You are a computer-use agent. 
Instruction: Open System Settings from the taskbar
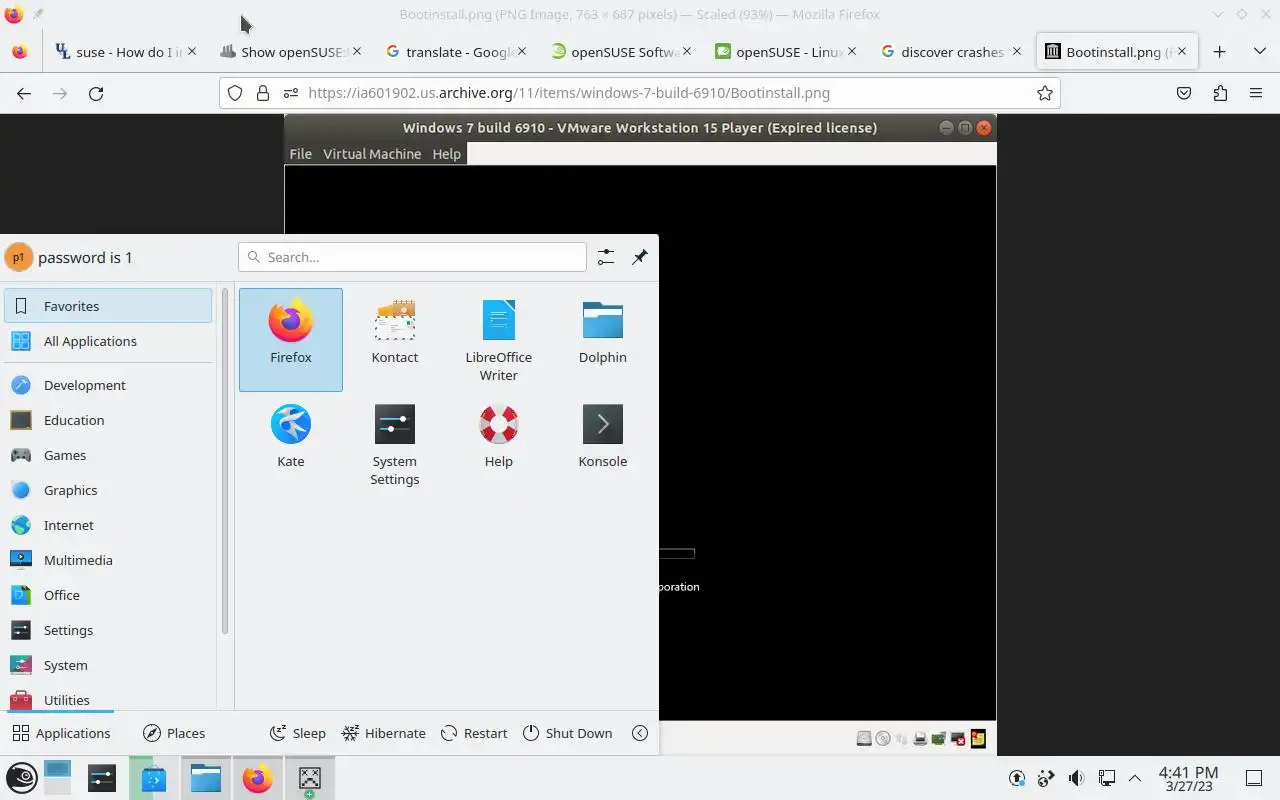point(102,778)
